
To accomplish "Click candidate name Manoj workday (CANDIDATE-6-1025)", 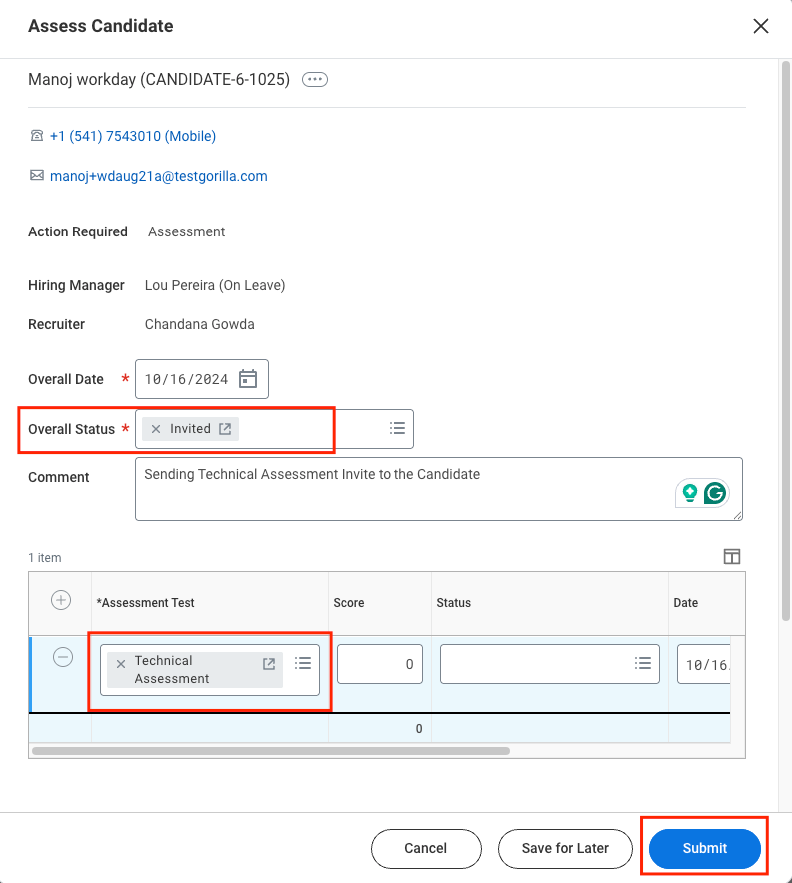I will pyautogui.click(x=159, y=79).
